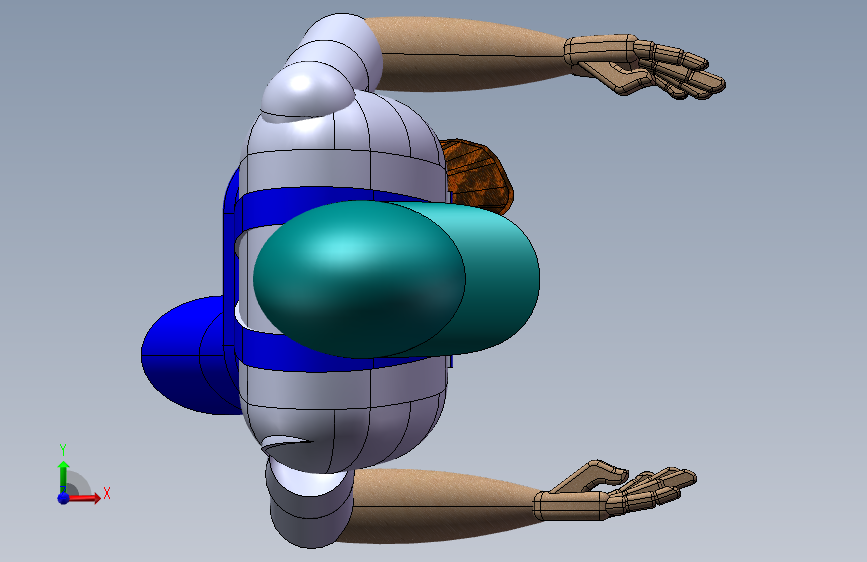Pick the lower hand with raised thumb
867x562 pixels.
[x=614, y=491]
